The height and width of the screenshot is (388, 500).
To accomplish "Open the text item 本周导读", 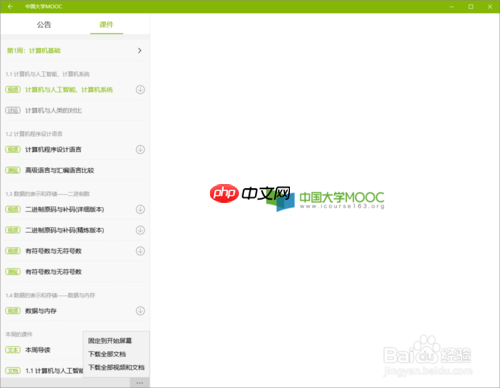I will [38, 350].
